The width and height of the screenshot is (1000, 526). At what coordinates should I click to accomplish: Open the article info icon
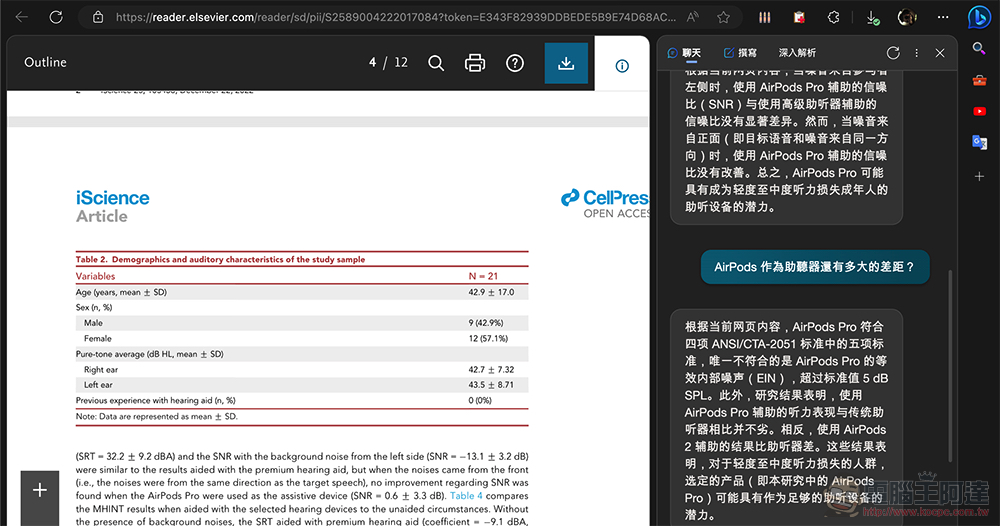coord(622,66)
